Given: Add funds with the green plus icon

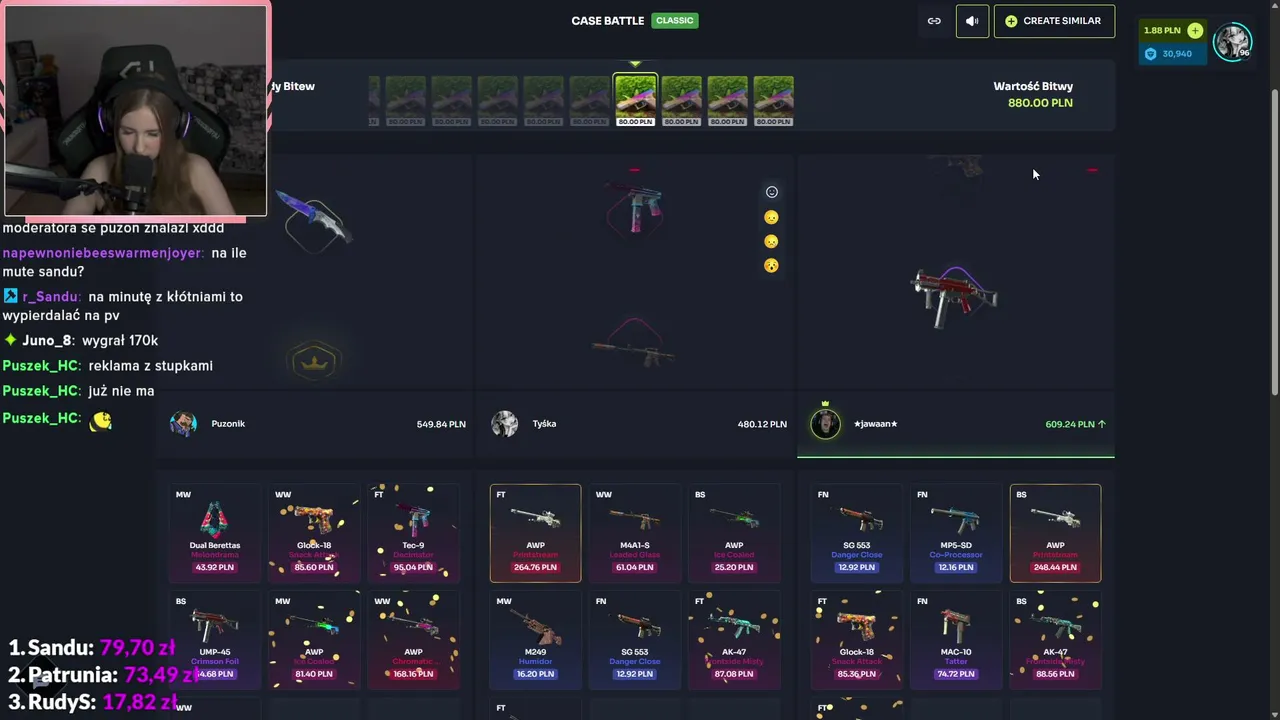Looking at the screenshot, I should click(1195, 31).
